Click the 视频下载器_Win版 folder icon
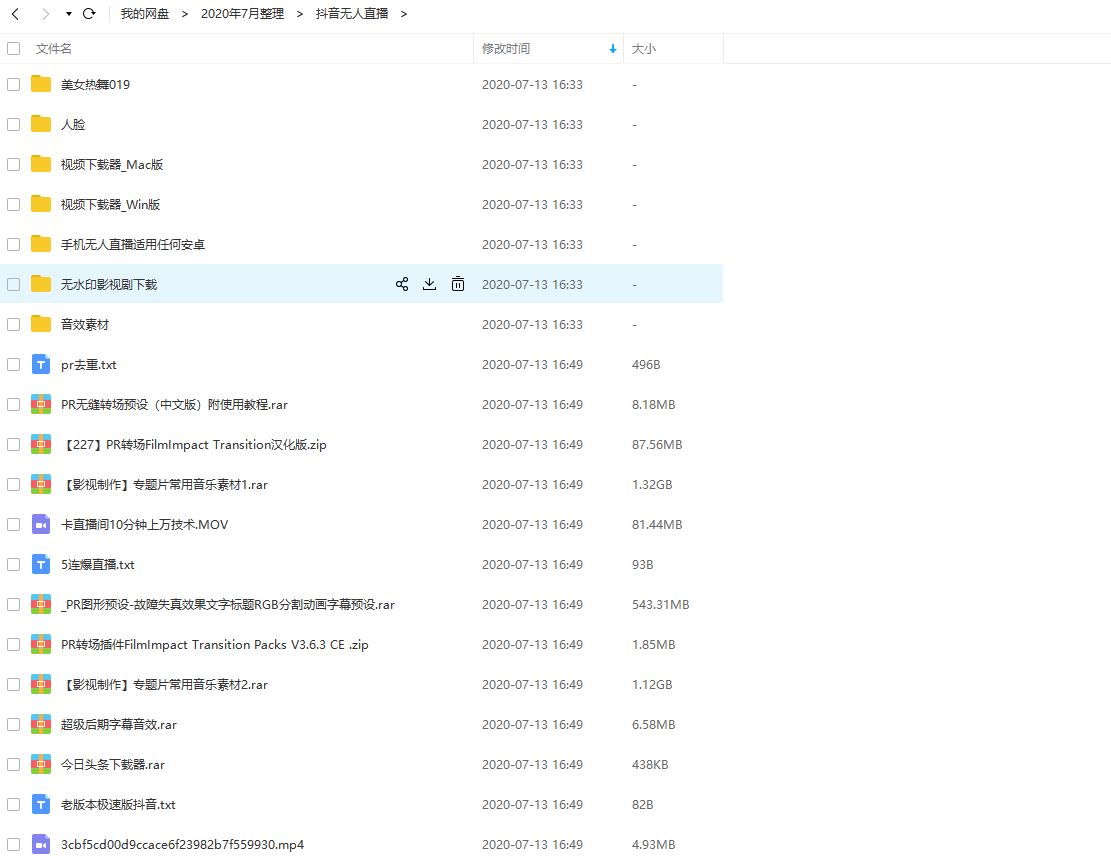 41,204
